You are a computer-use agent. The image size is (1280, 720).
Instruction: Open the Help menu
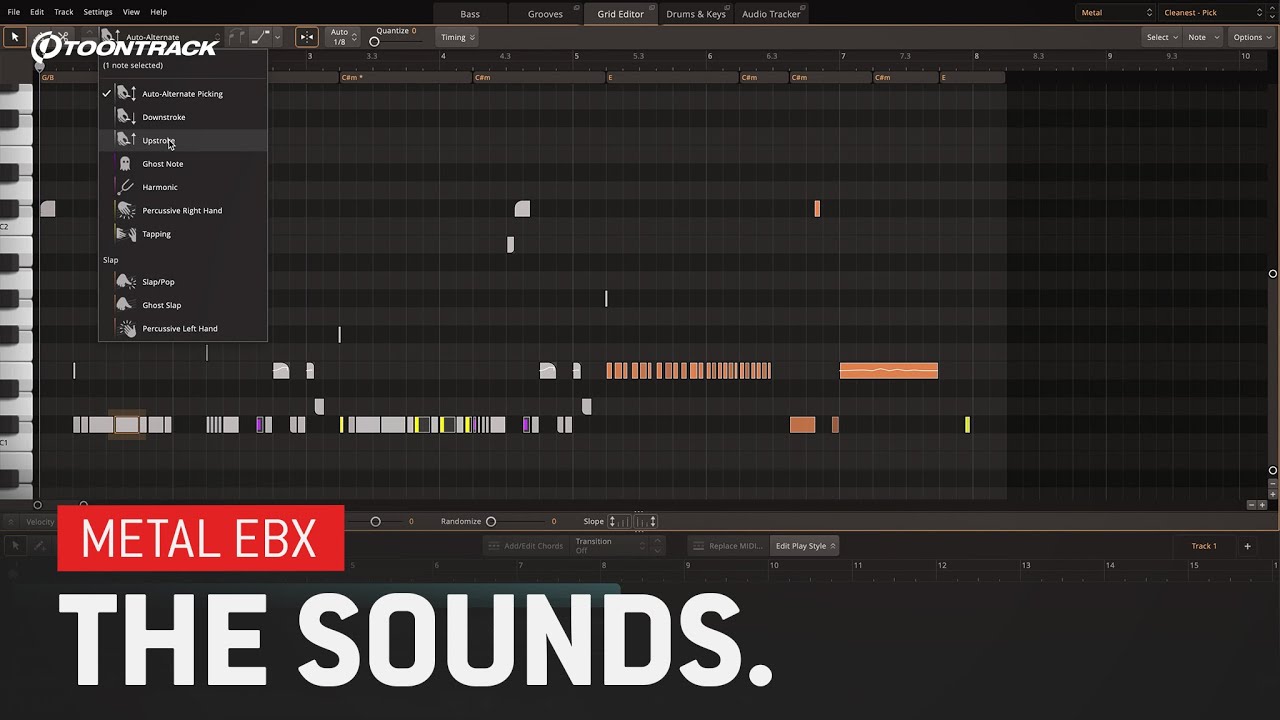pos(158,12)
